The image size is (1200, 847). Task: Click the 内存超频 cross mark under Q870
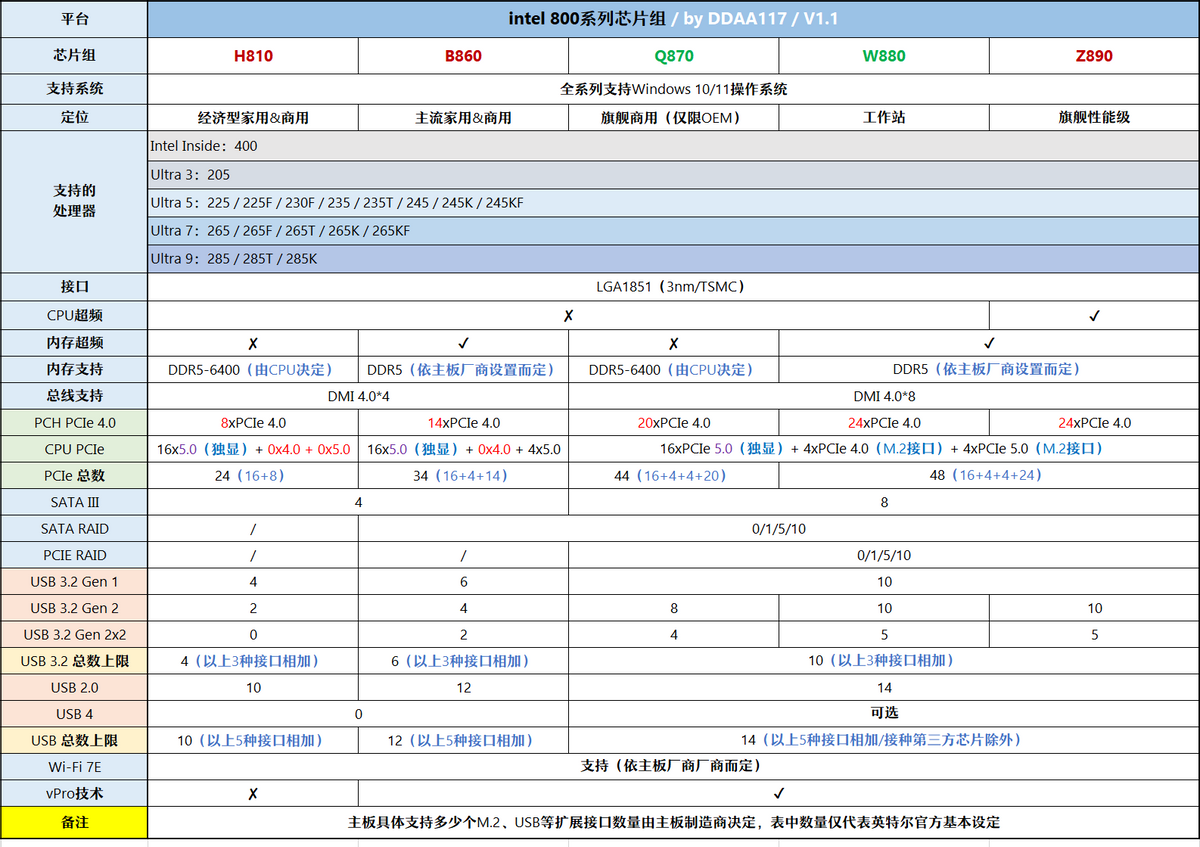673,342
